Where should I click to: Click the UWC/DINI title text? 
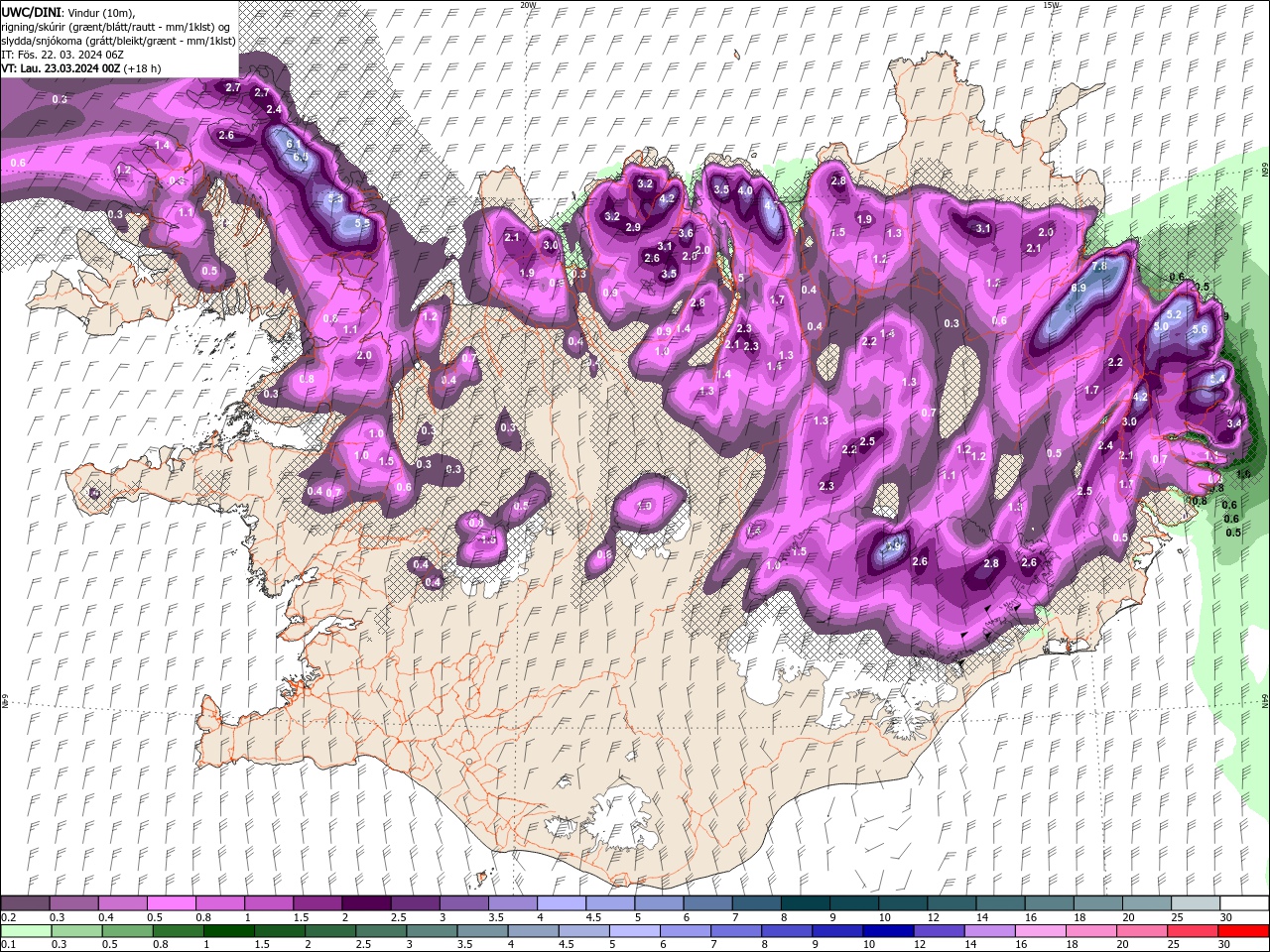coord(32,11)
